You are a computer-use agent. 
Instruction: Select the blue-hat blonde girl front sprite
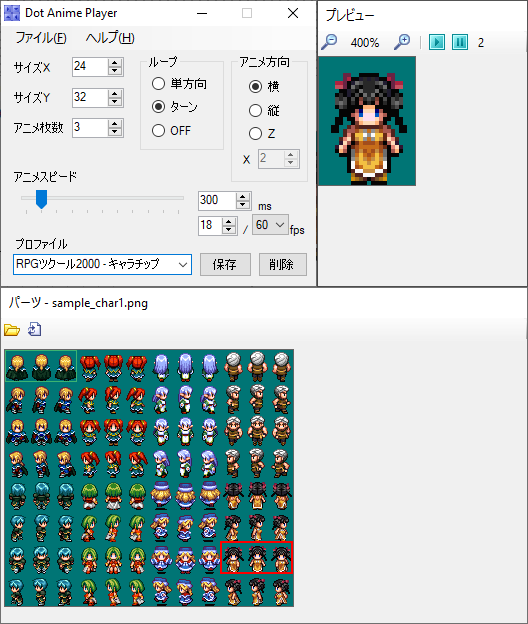click(x=185, y=559)
